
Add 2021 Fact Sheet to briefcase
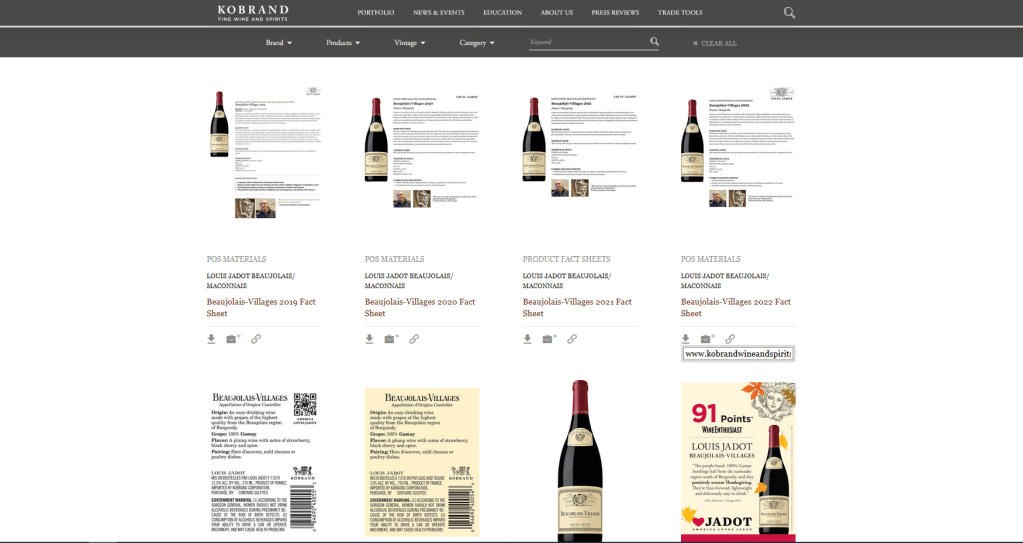[549, 339]
